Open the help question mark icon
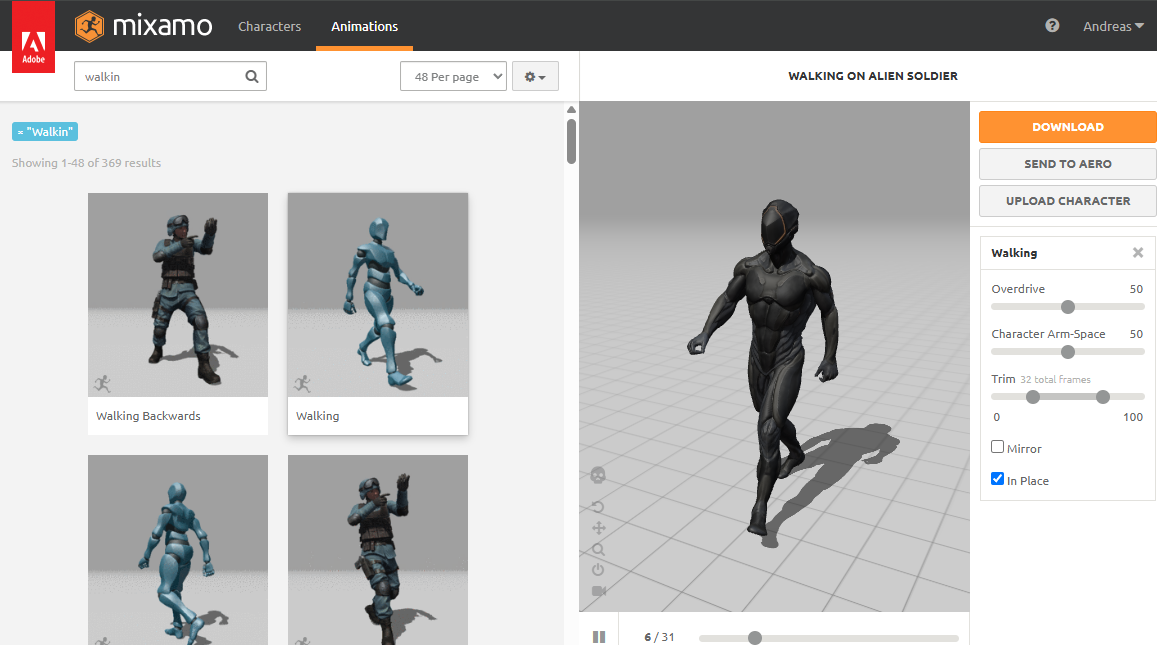The height and width of the screenshot is (645, 1157). [x=1052, y=26]
